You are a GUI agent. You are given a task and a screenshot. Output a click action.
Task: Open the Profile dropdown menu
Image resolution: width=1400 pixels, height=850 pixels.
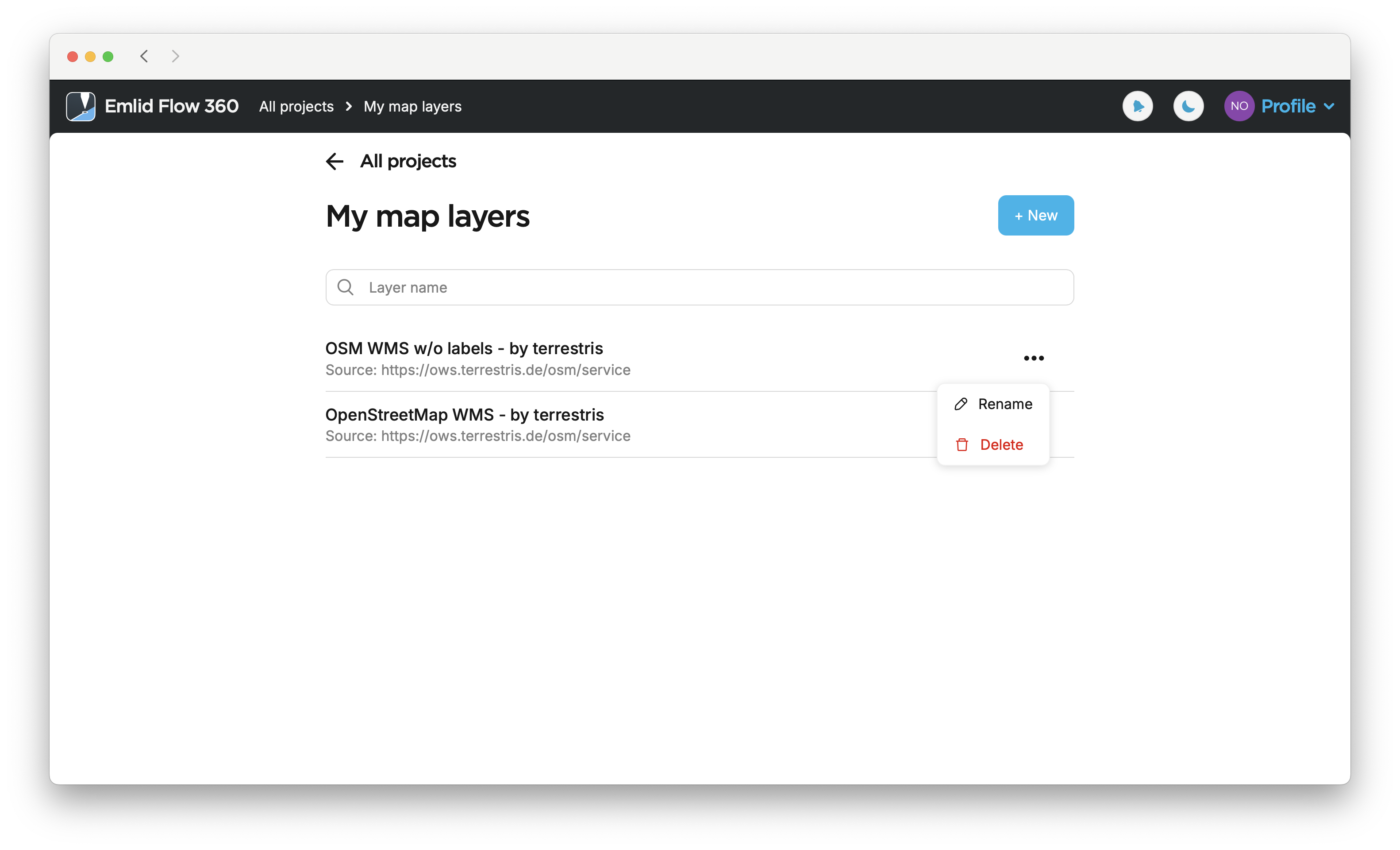pyautogui.click(x=1298, y=106)
